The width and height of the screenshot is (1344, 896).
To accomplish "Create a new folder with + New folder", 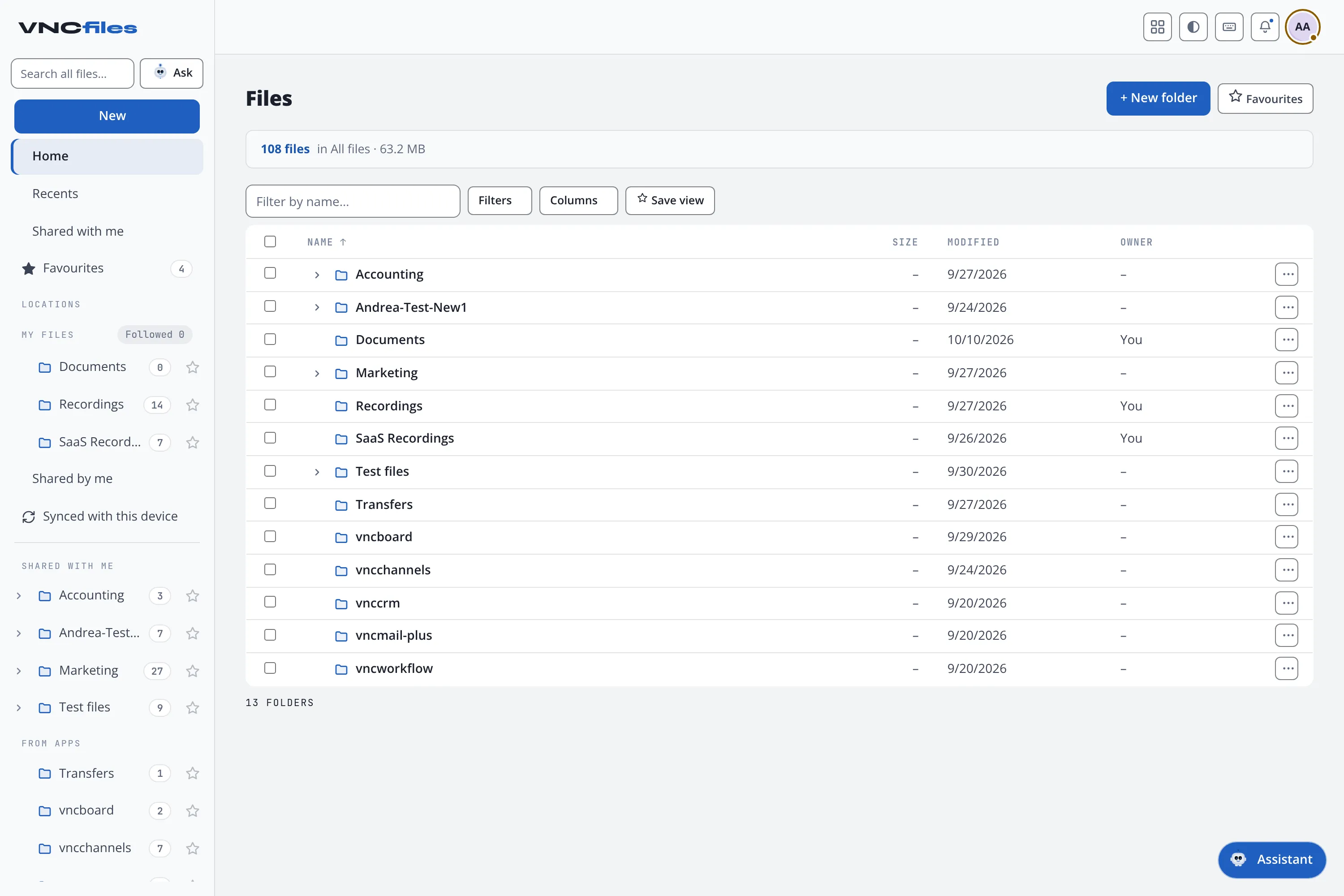I will 1158,98.
